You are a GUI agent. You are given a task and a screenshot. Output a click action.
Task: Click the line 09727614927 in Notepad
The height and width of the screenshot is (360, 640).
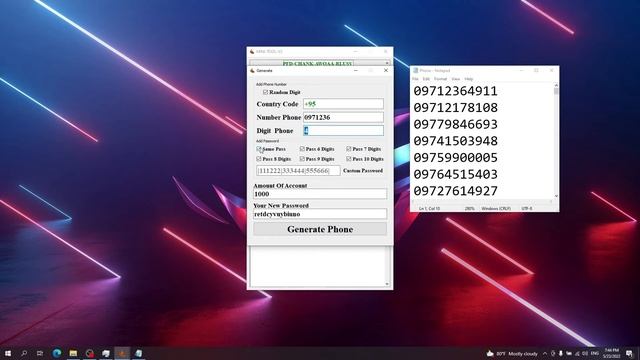[456, 191]
